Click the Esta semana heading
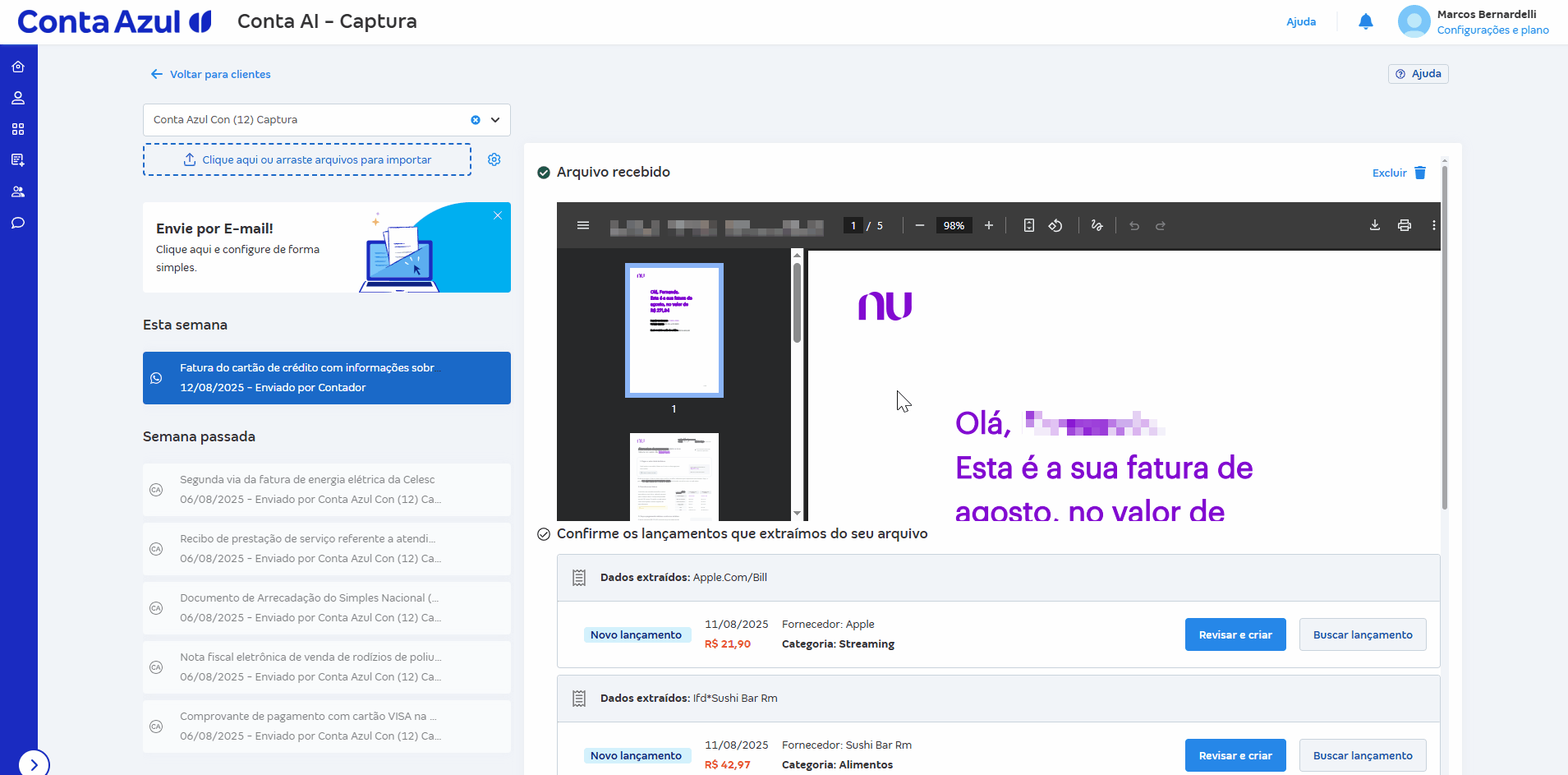The height and width of the screenshot is (775, 1568). click(185, 325)
